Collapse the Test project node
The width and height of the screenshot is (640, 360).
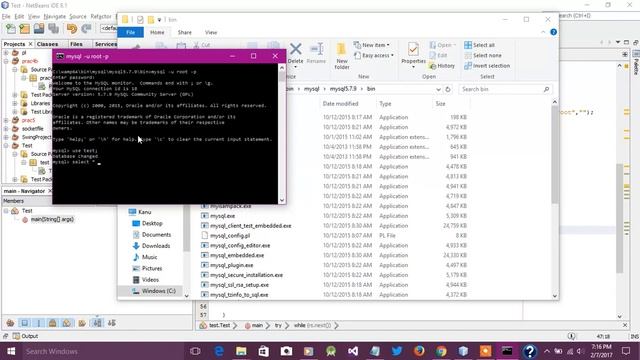point(6,146)
